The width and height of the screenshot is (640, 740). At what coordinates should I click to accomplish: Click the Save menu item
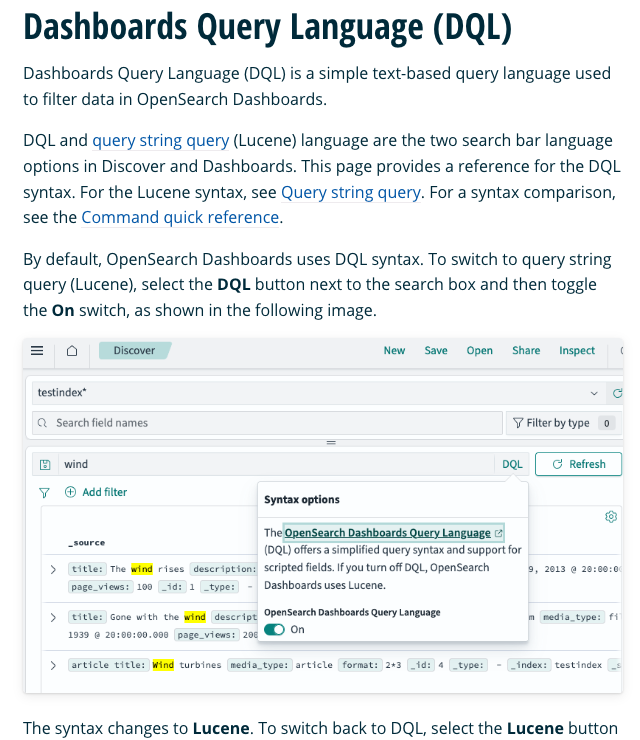436,351
